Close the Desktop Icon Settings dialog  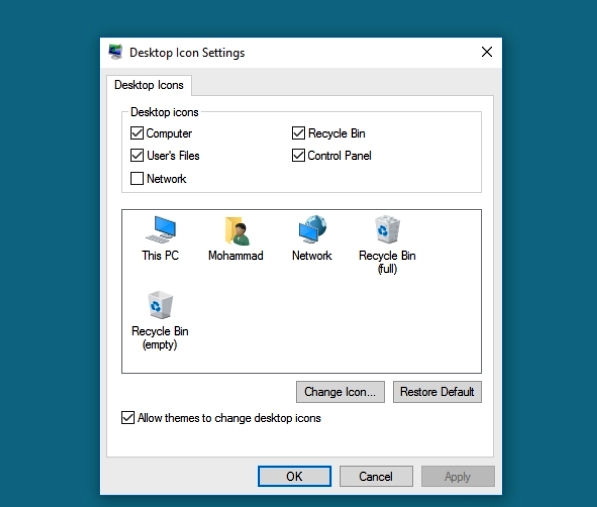click(x=487, y=52)
